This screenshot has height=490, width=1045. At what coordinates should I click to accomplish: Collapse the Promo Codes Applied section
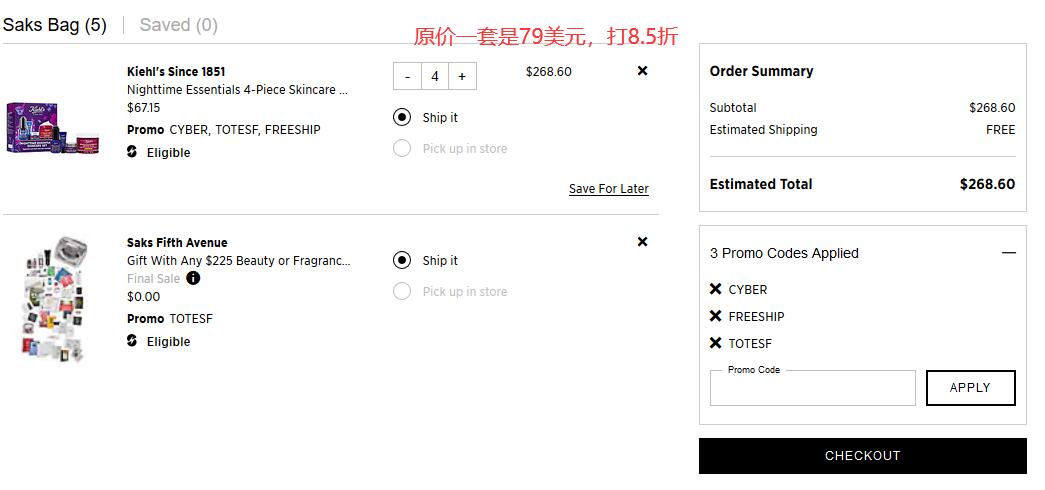point(1009,253)
